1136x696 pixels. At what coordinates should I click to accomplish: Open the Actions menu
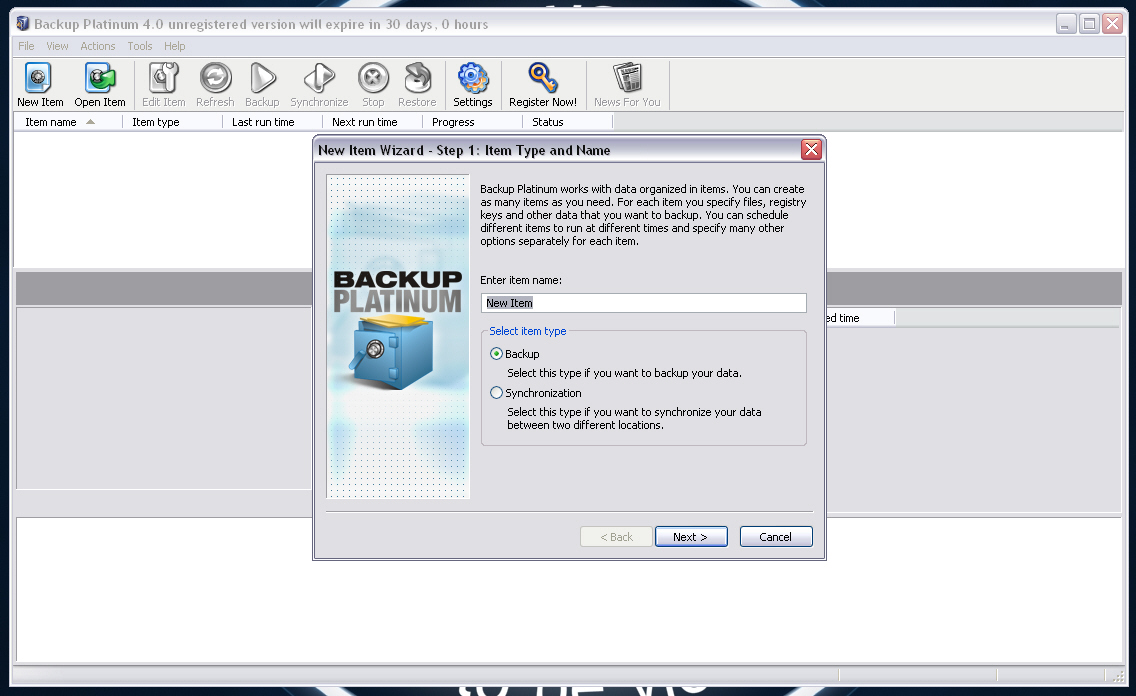pyautogui.click(x=98, y=46)
